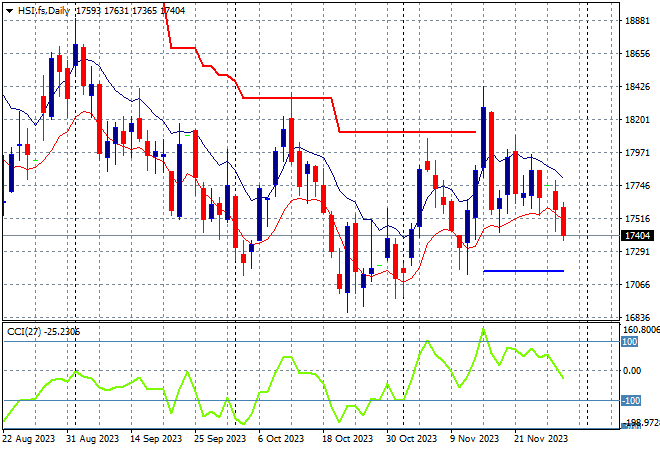
Task: Click the 21 Nov 2023 date label
Action: click(x=540, y=439)
